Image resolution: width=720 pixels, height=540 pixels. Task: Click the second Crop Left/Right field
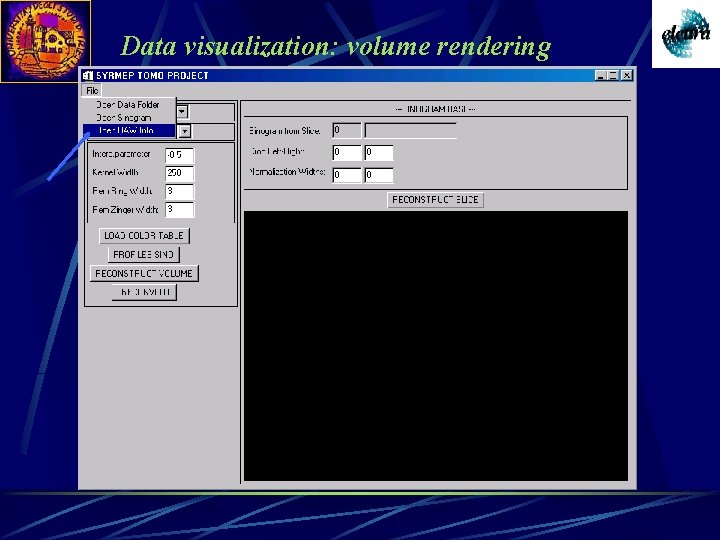coord(379,152)
